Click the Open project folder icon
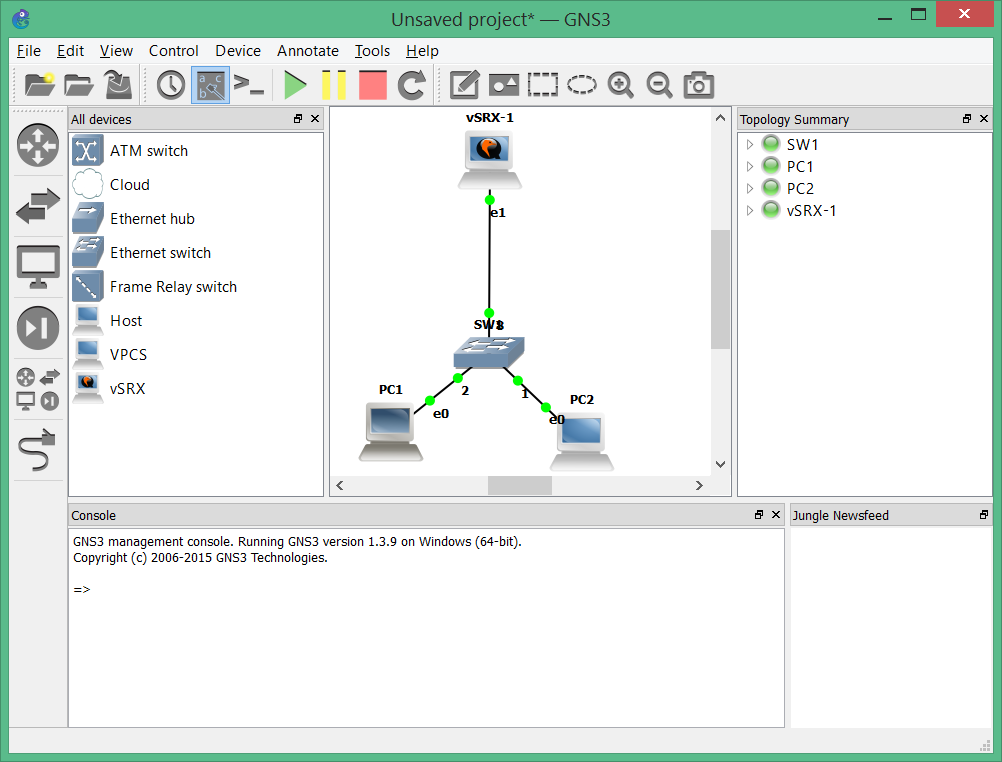 (79, 84)
